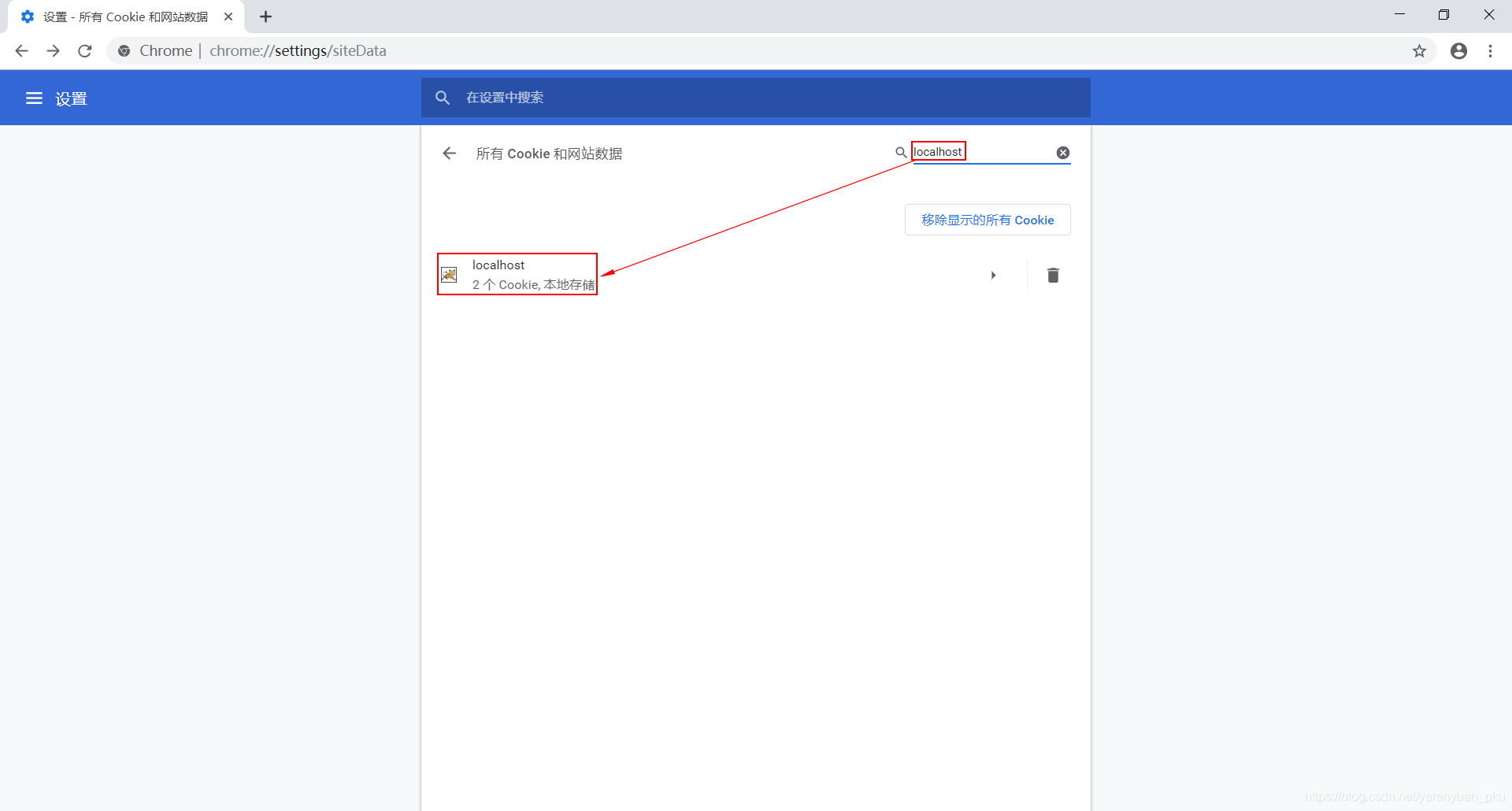Screen dimensions: 1512x811
Task: Return to previous settings page via back arrow
Action: 450,154
